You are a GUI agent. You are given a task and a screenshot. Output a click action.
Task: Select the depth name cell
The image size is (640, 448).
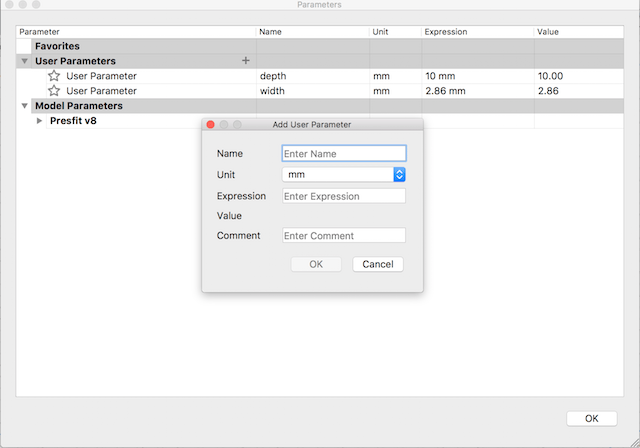pos(313,76)
